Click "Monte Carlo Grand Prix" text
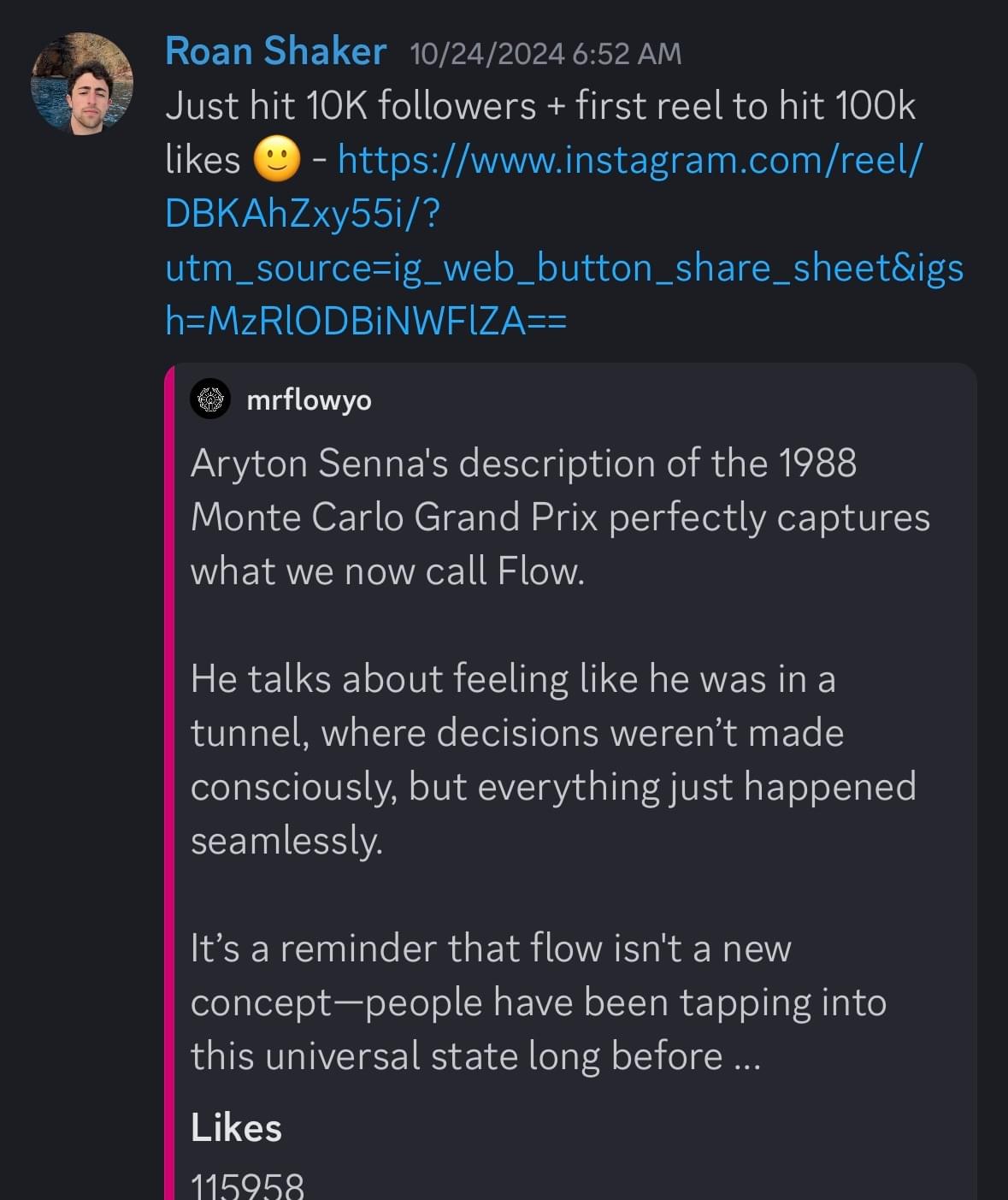This screenshot has width=1008, height=1200. coord(393,517)
